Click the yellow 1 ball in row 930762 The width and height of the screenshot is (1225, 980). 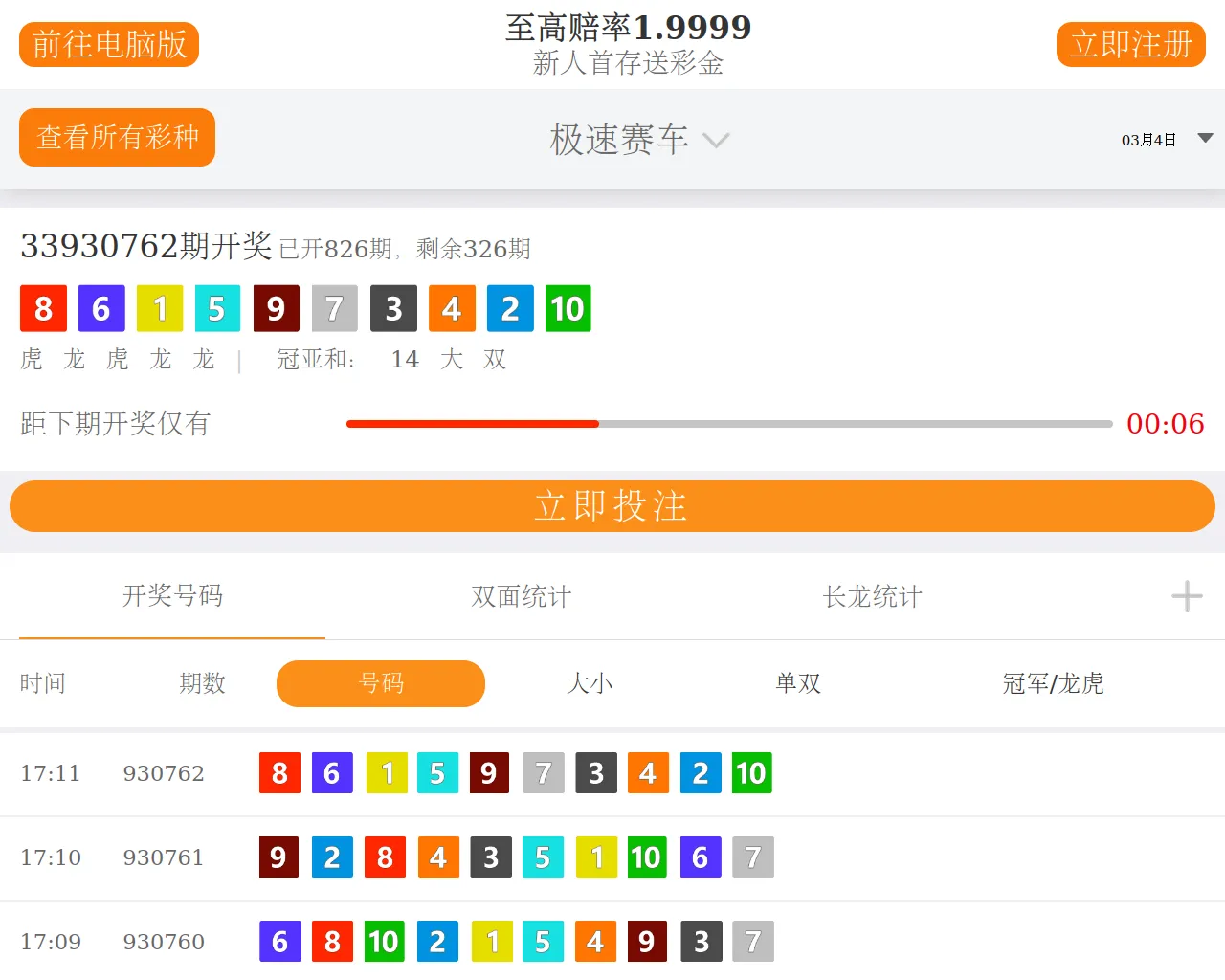coord(387,773)
